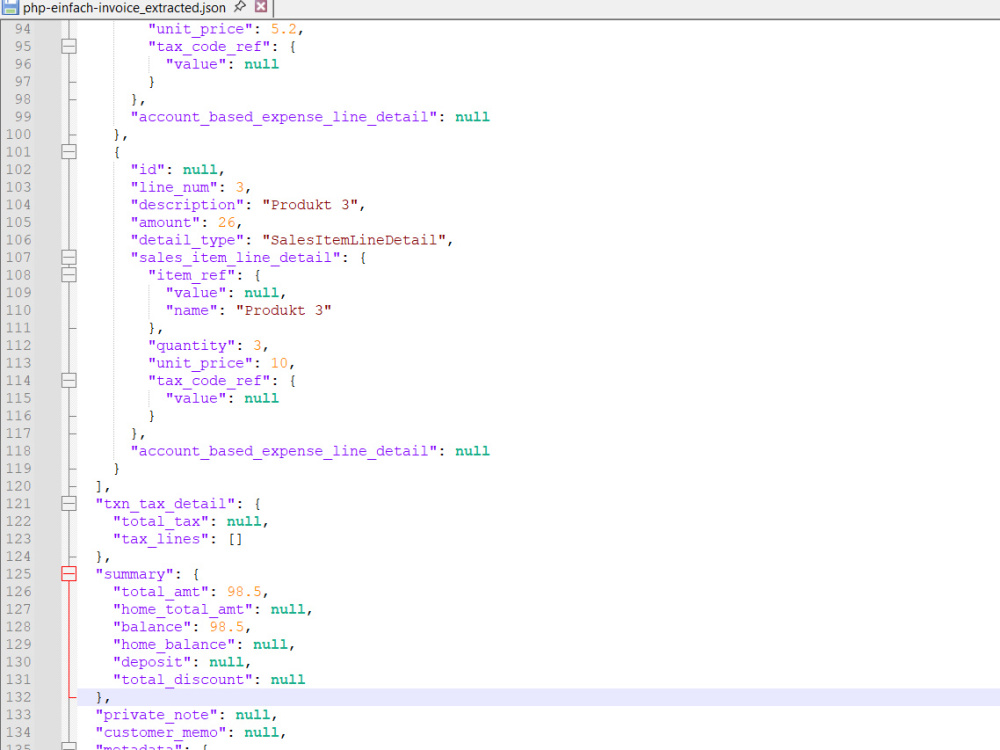Click the "total_discount" key
This screenshot has height=750, width=1000.
click(183, 680)
